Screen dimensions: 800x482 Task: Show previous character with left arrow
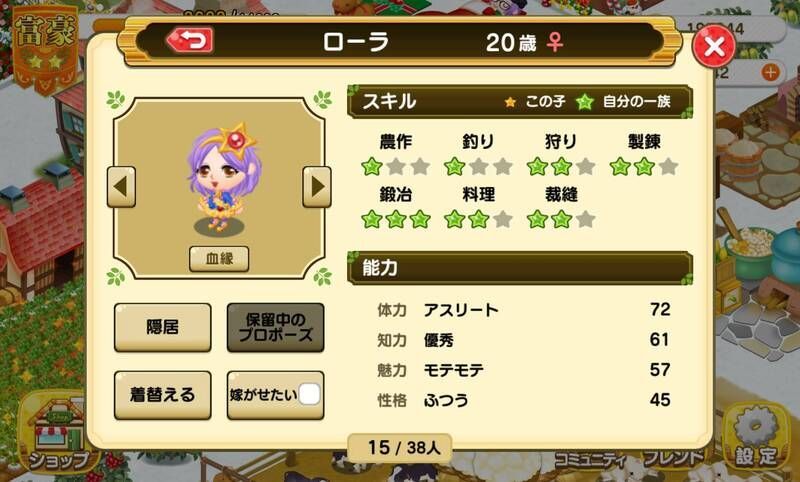click(121, 187)
